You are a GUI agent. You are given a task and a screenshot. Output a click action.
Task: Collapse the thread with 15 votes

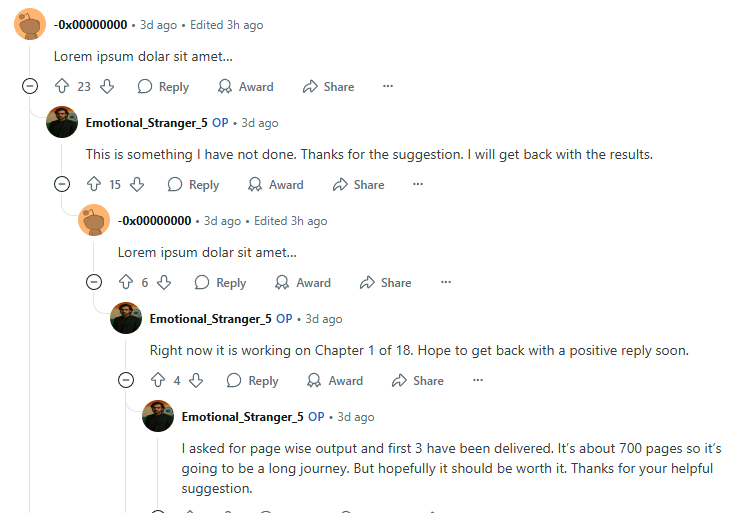pyautogui.click(x=62, y=185)
